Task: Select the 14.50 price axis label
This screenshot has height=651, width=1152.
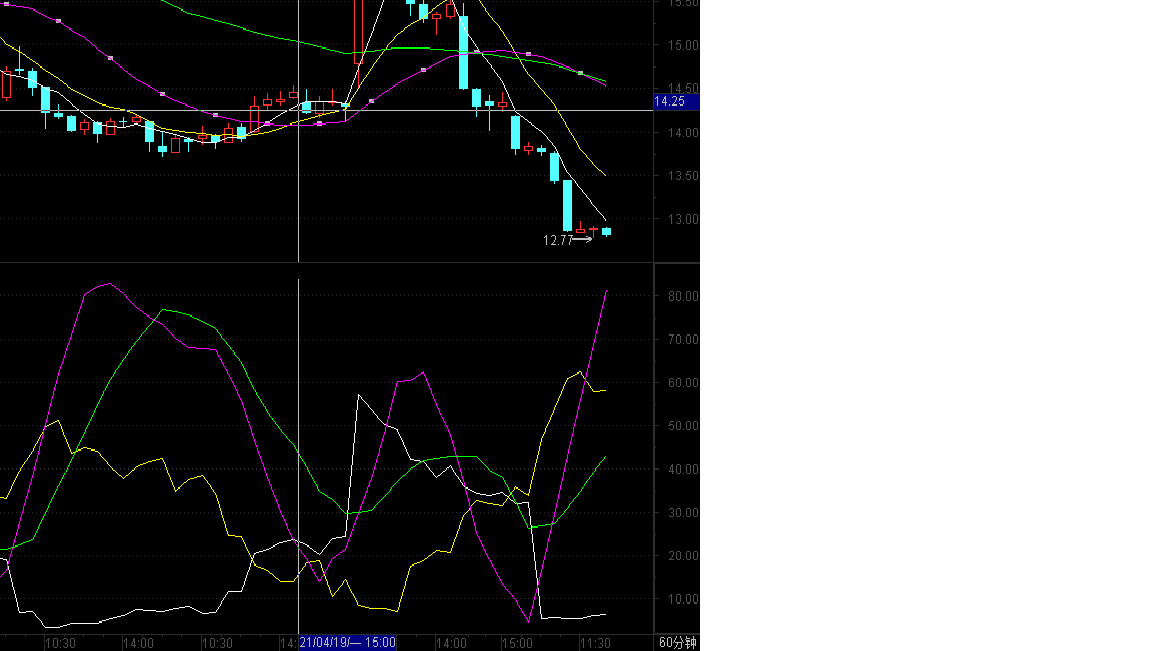Action: (683, 88)
